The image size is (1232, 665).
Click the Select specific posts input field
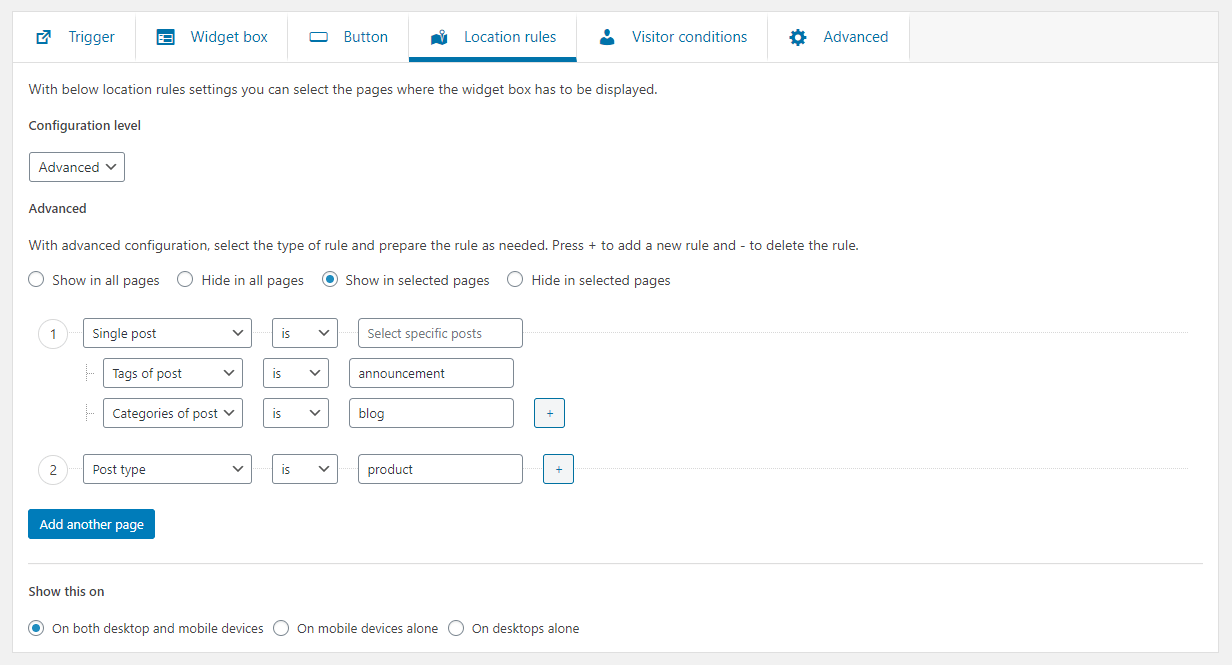click(440, 333)
